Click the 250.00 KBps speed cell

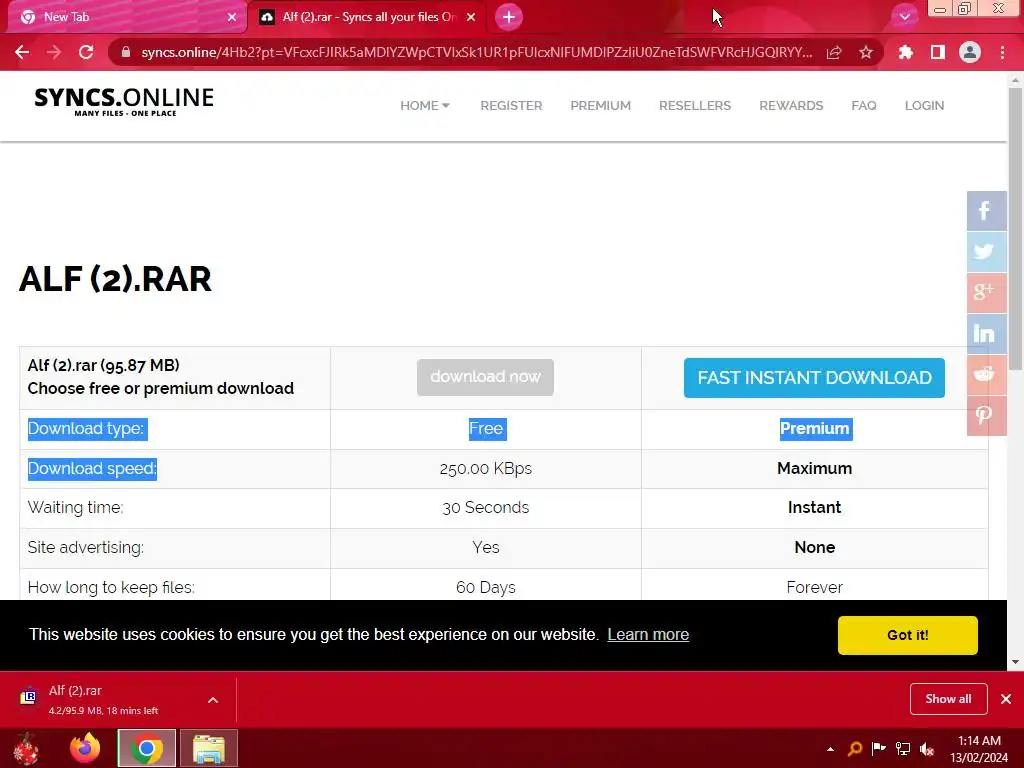(485, 468)
